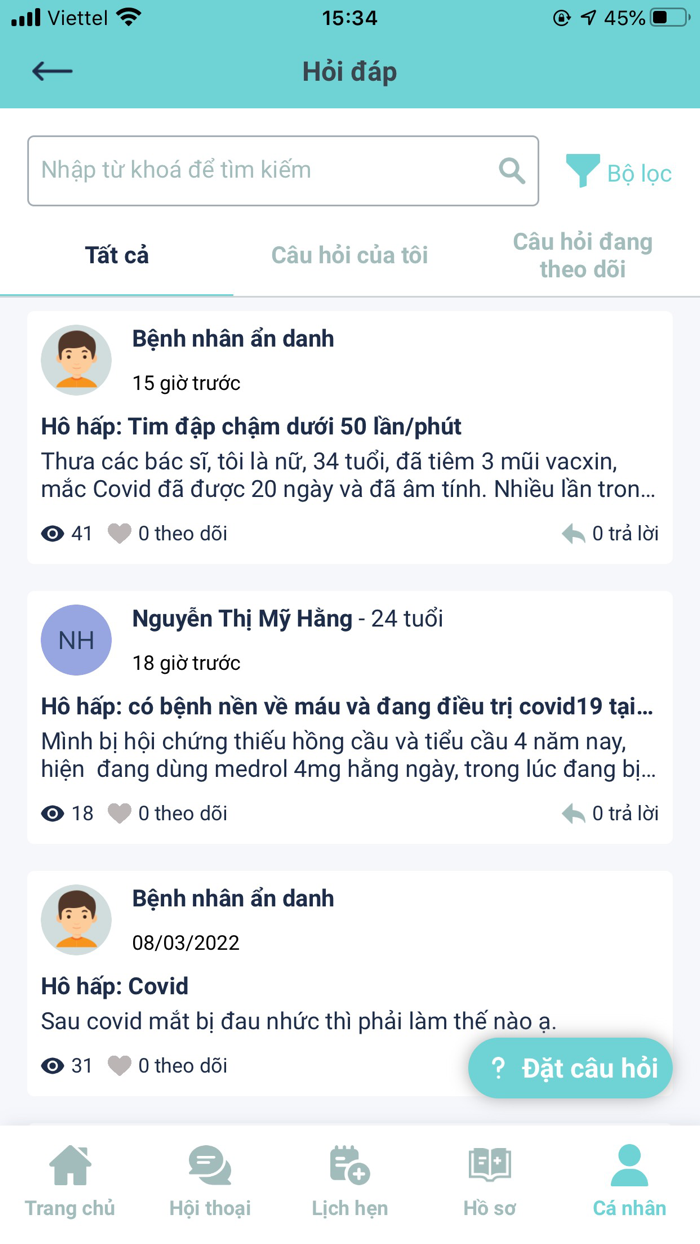
Task: Follow the Covid eye pain question
Action: [119, 1065]
